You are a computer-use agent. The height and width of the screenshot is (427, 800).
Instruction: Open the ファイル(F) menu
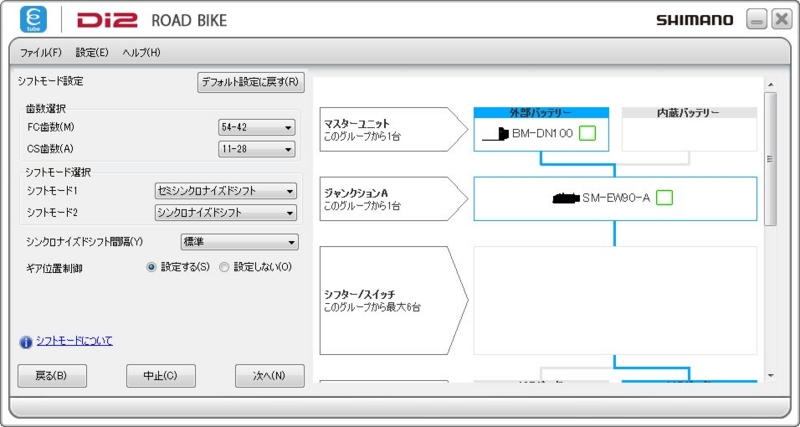tap(41, 53)
